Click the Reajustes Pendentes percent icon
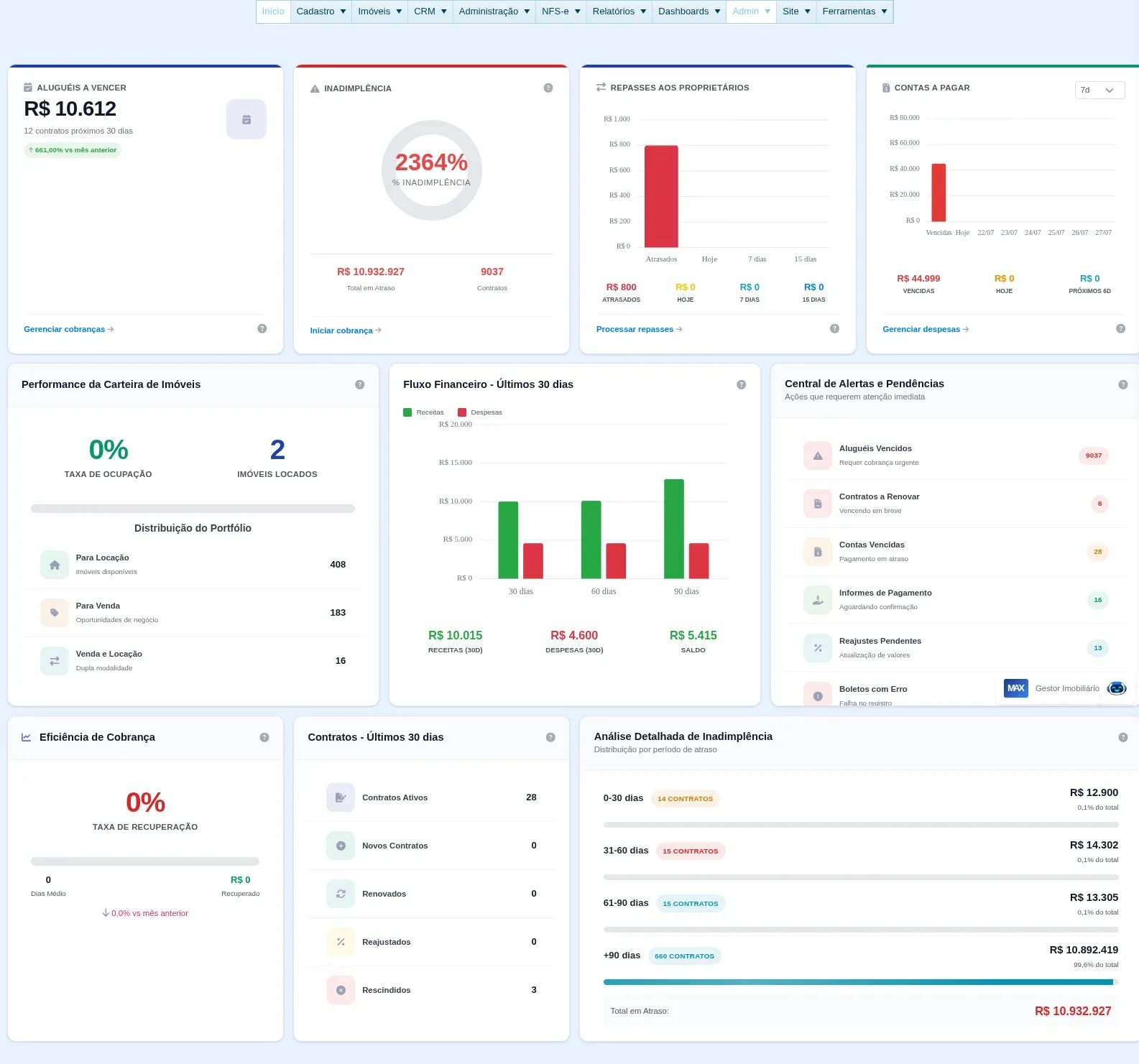1139x1064 pixels. (x=818, y=648)
